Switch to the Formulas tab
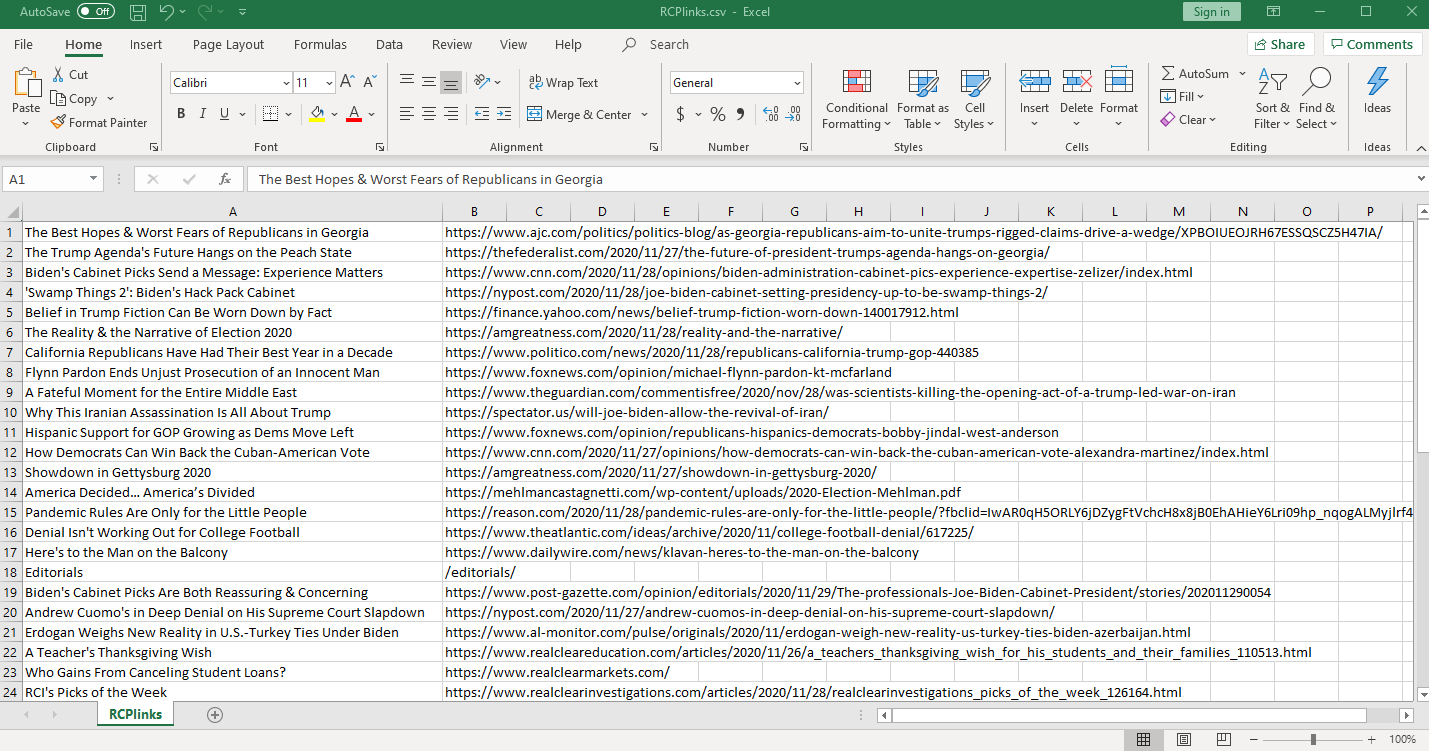 (320, 44)
